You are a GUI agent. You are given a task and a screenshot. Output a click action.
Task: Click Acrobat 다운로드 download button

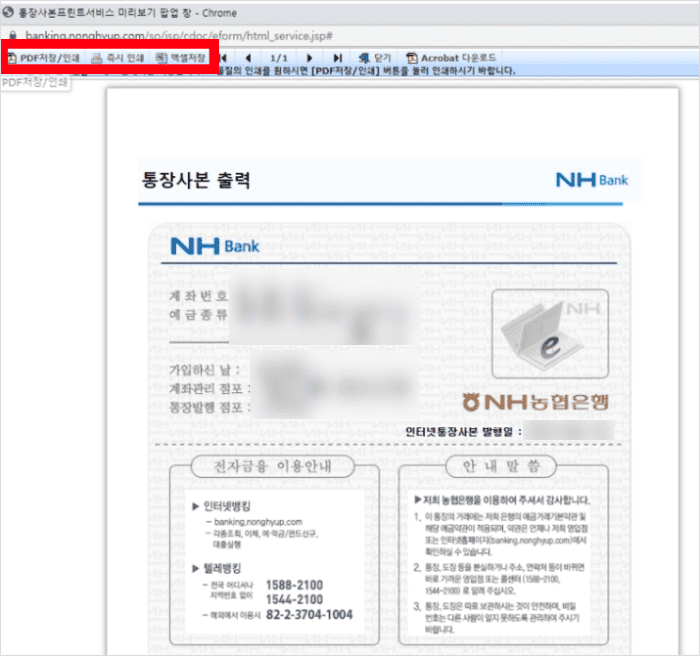point(451,58)
